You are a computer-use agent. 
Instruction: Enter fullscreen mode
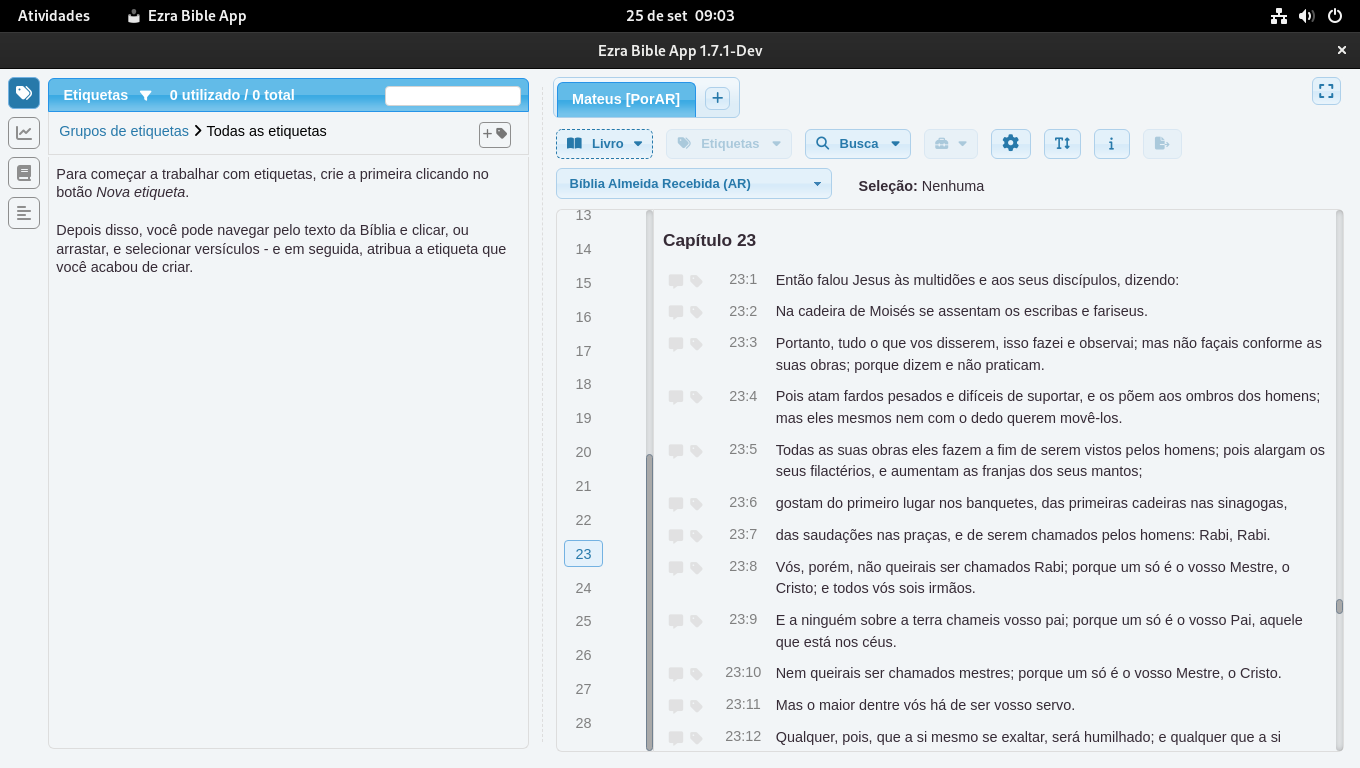1326,91
